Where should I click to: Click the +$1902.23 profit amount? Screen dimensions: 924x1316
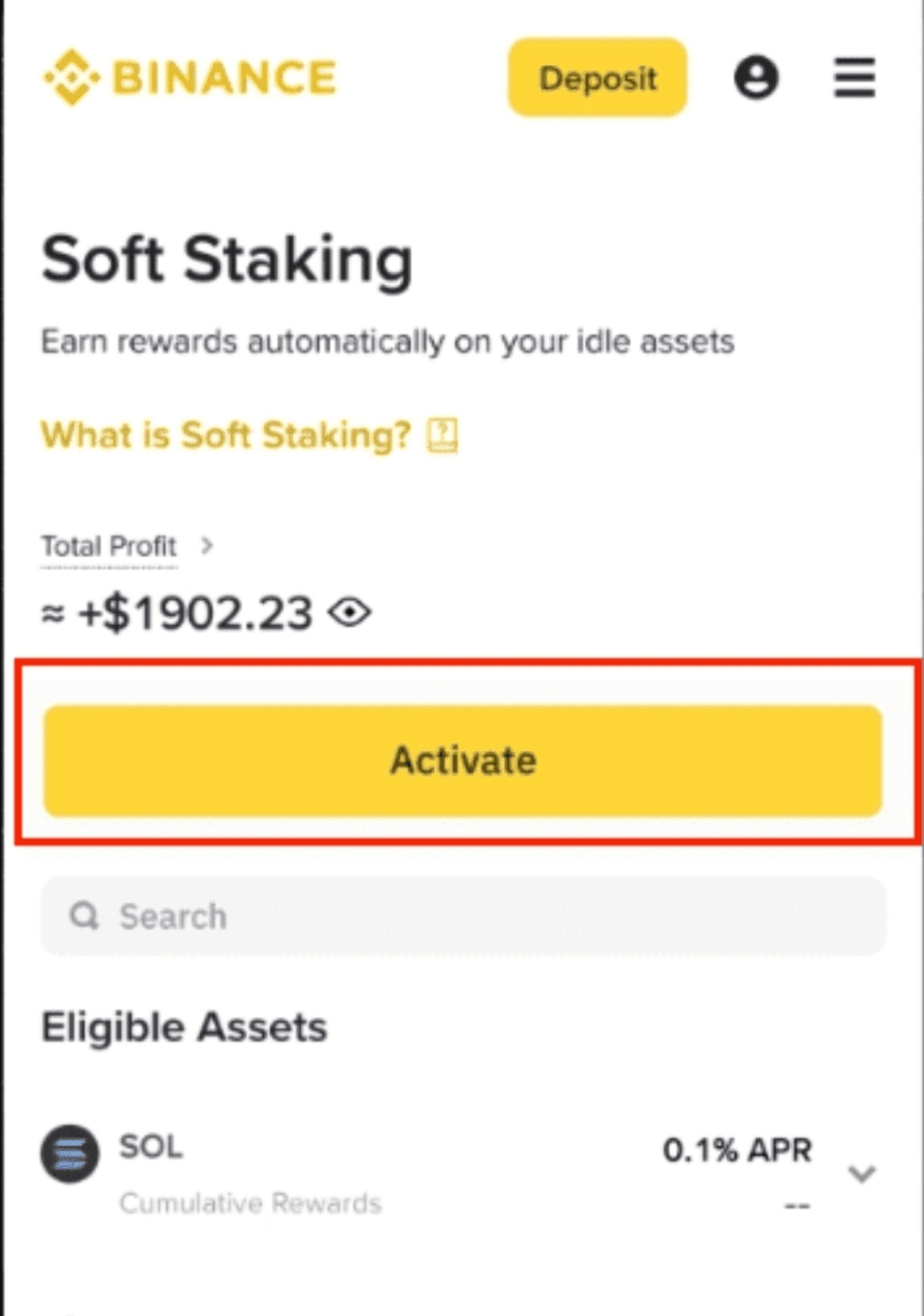[195, 614]
